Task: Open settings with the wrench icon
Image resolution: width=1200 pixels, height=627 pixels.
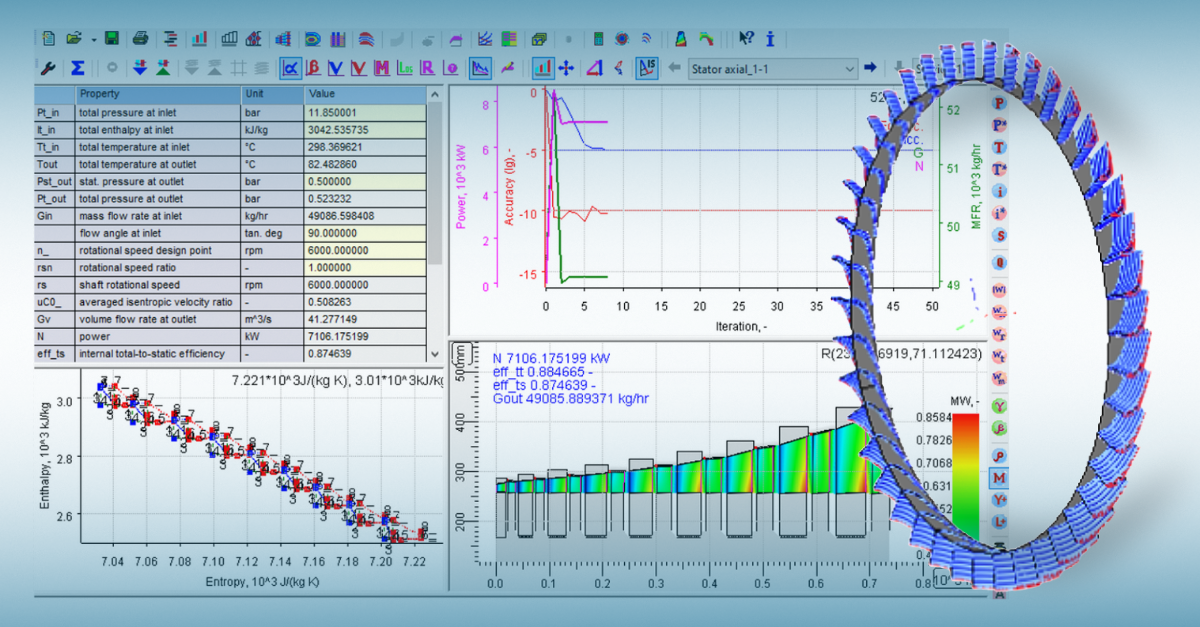Action: (47, 68)
